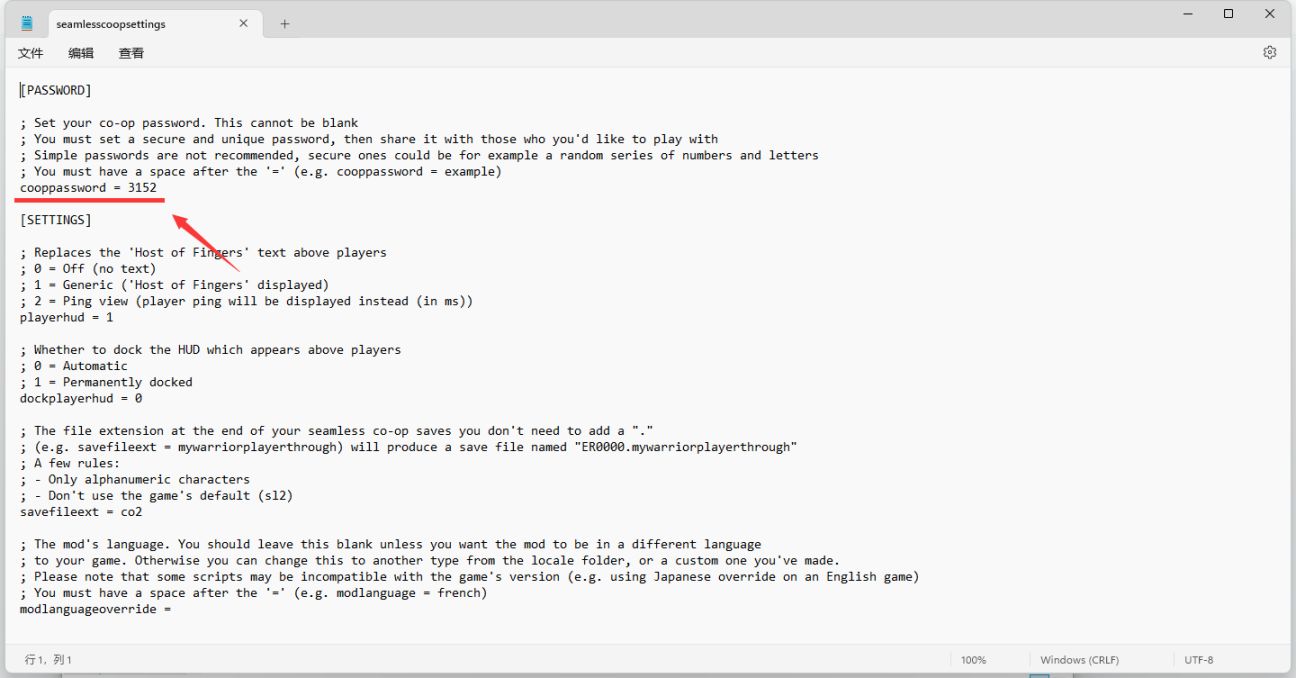Viewport: 1296px width, 678px height.
Task: Open the 文件 menu
Action: pyautogui.click(x=31, y=53)
